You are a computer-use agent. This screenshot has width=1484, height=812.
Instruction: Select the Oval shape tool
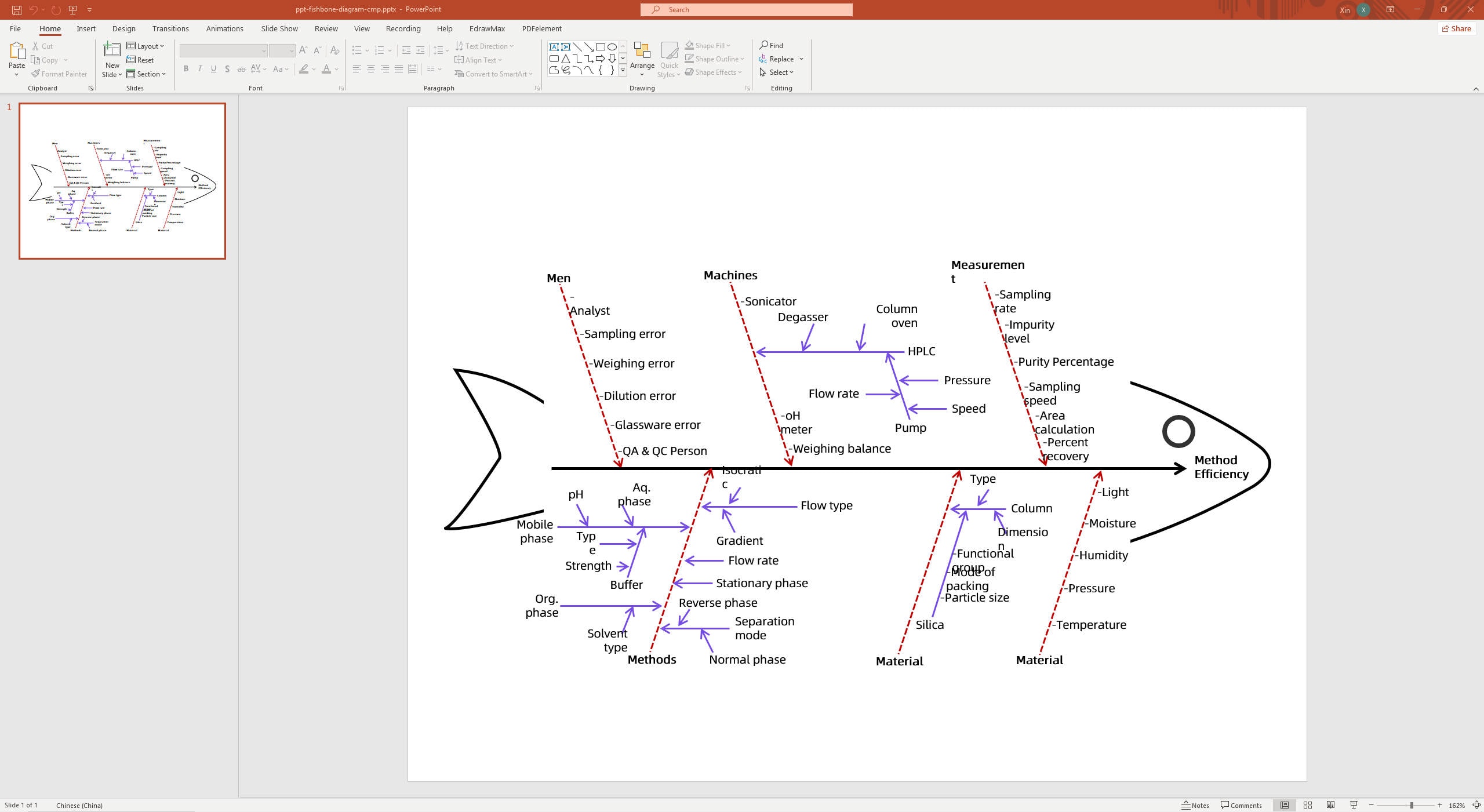pyautogui.click(x=612, y=46)
